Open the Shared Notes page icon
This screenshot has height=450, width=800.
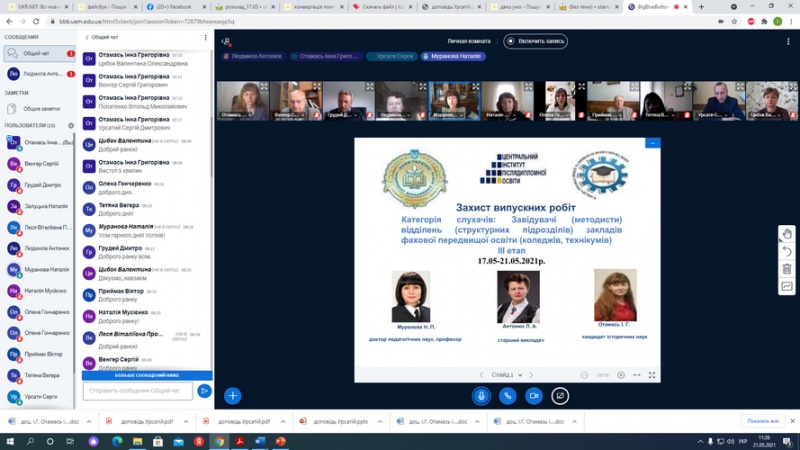[x=12, y=109]
